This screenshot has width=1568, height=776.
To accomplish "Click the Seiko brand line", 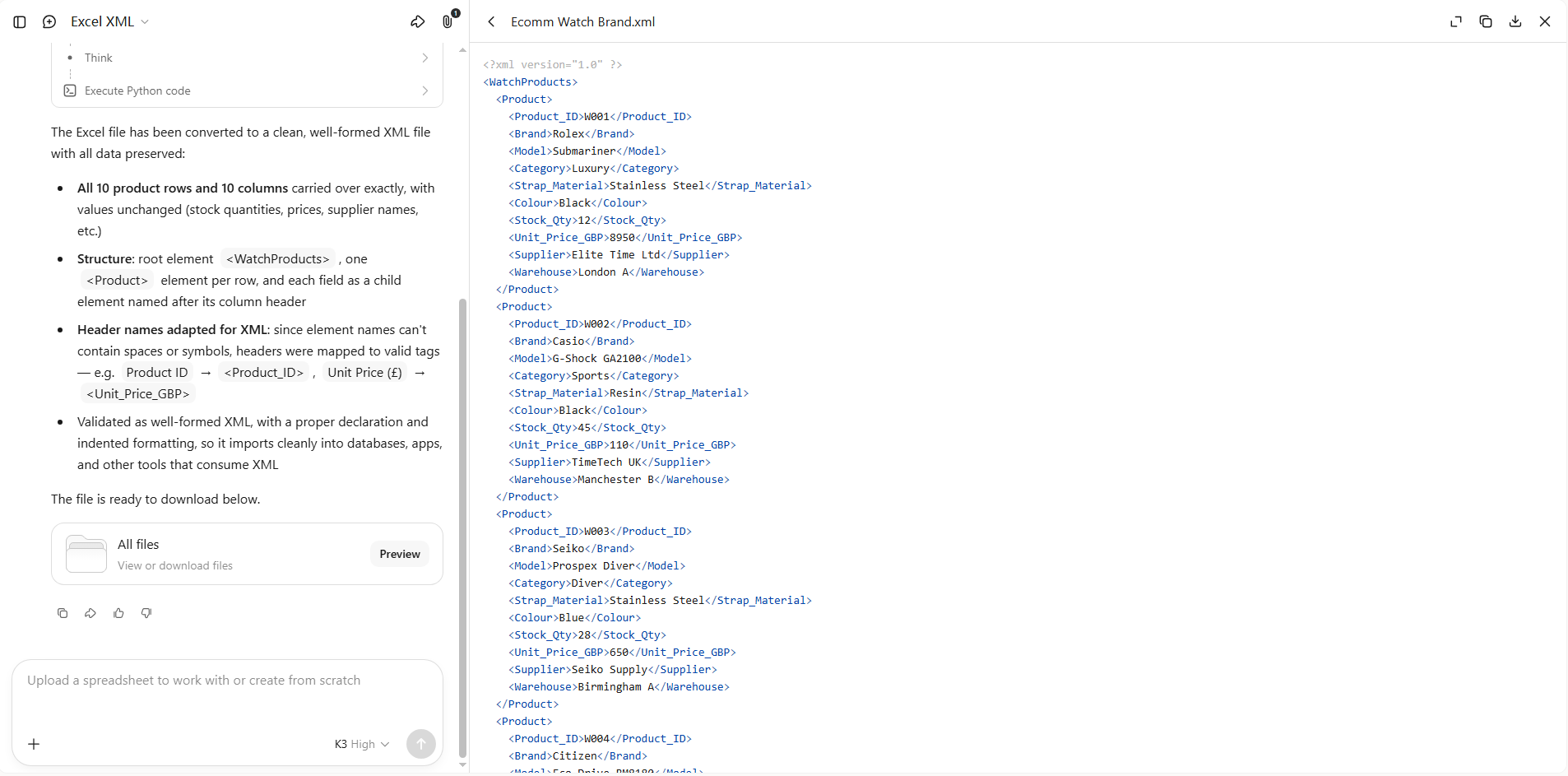I will (572, 549).
